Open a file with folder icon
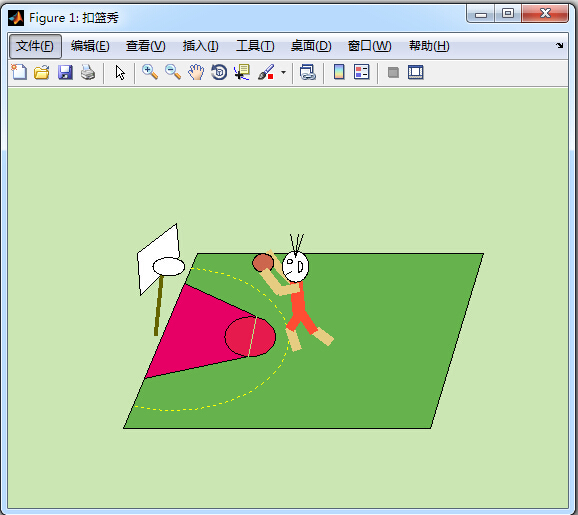Image resolution: width=578 pixels, height=515 pixels. point(42,72)
